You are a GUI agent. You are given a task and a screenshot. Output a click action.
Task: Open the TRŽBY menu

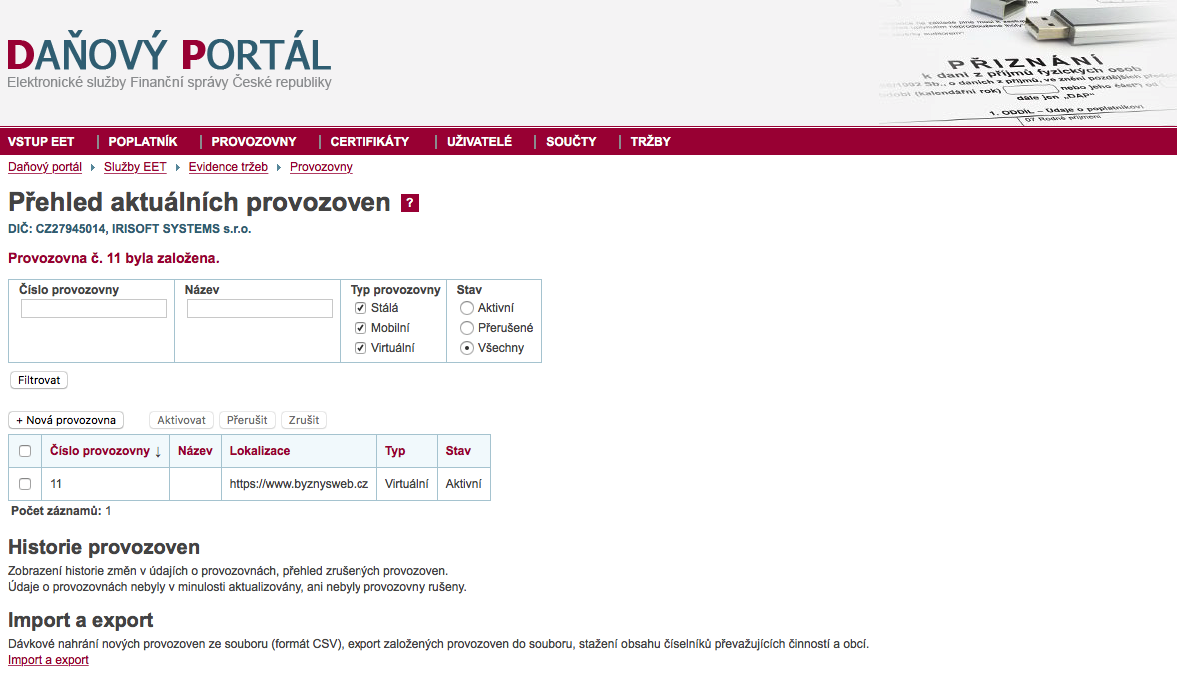point(651,141)
